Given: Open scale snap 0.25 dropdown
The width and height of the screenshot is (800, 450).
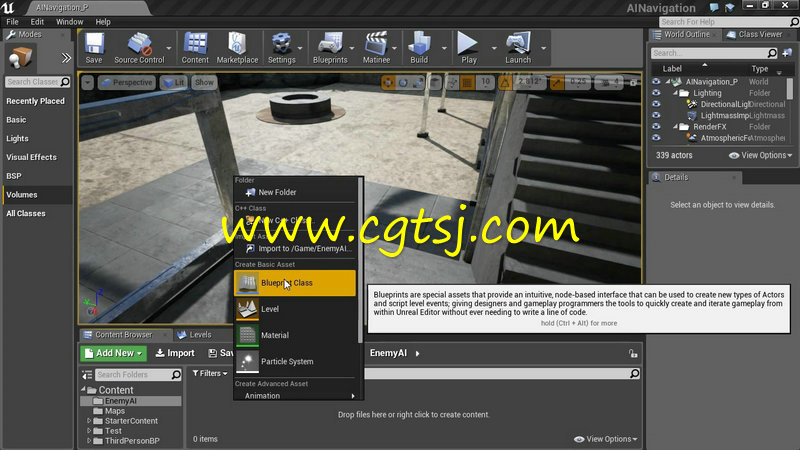Looking at the screenshot, I should click(578, 83).
